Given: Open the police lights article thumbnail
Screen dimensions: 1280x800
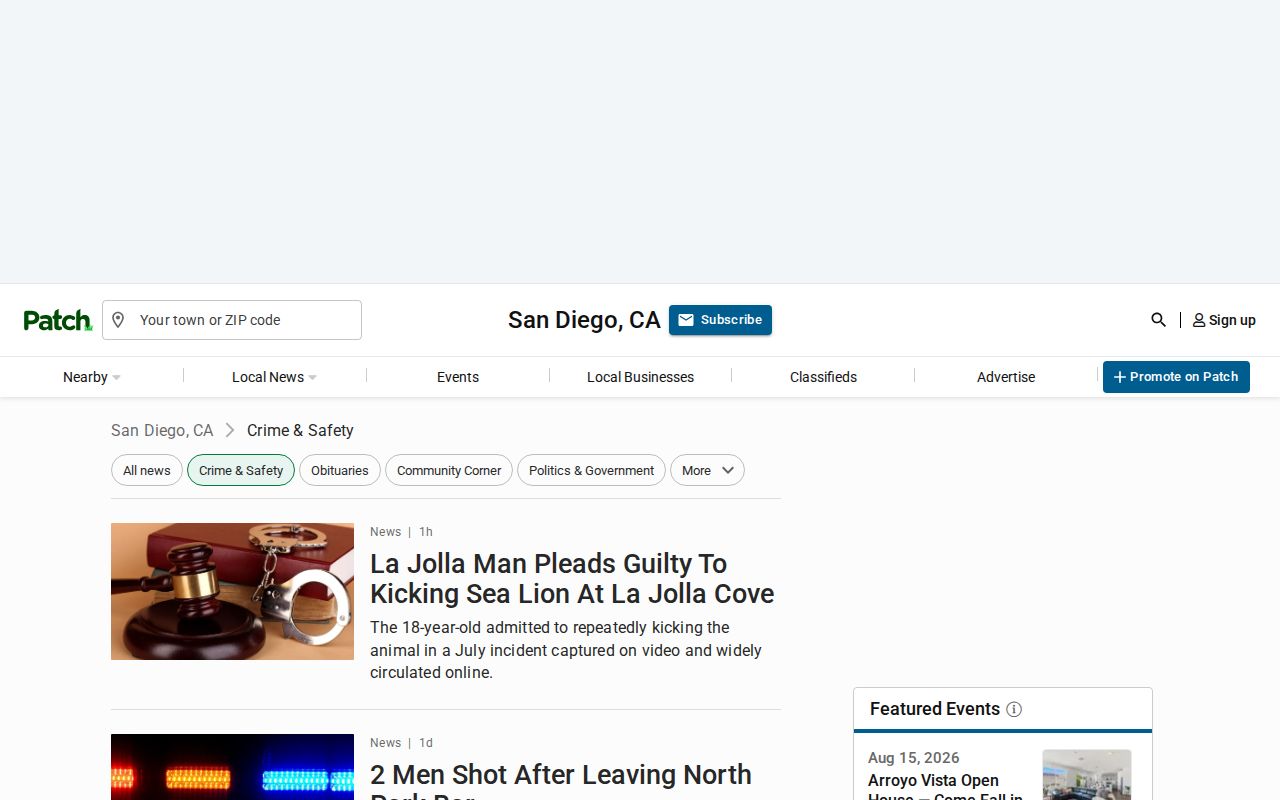Looking at the screenshot, I should point(232,767).
